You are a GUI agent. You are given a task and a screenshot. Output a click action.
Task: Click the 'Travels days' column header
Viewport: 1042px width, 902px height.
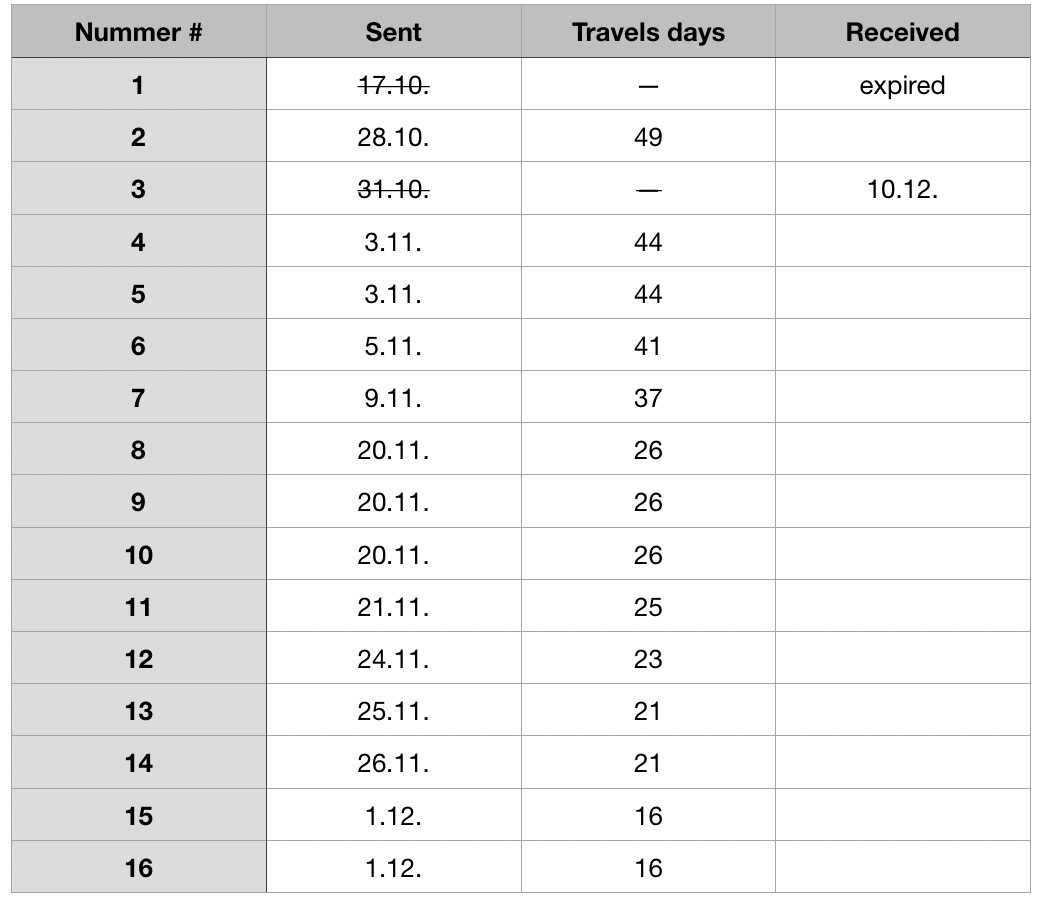648,32
